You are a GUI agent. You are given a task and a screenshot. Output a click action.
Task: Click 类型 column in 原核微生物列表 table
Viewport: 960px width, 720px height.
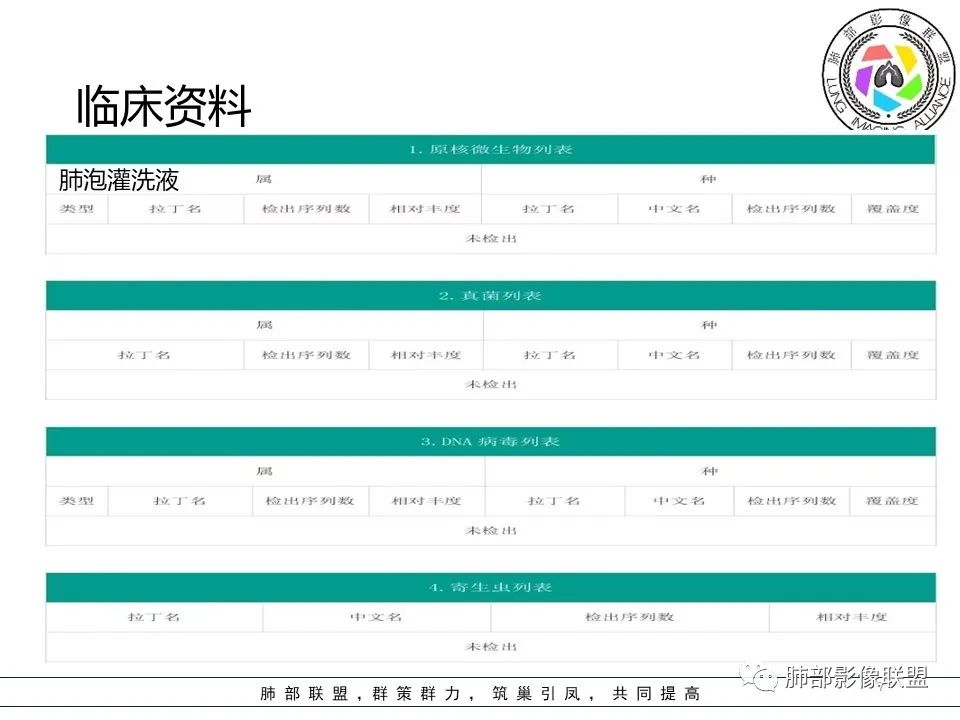coord(77,209)
